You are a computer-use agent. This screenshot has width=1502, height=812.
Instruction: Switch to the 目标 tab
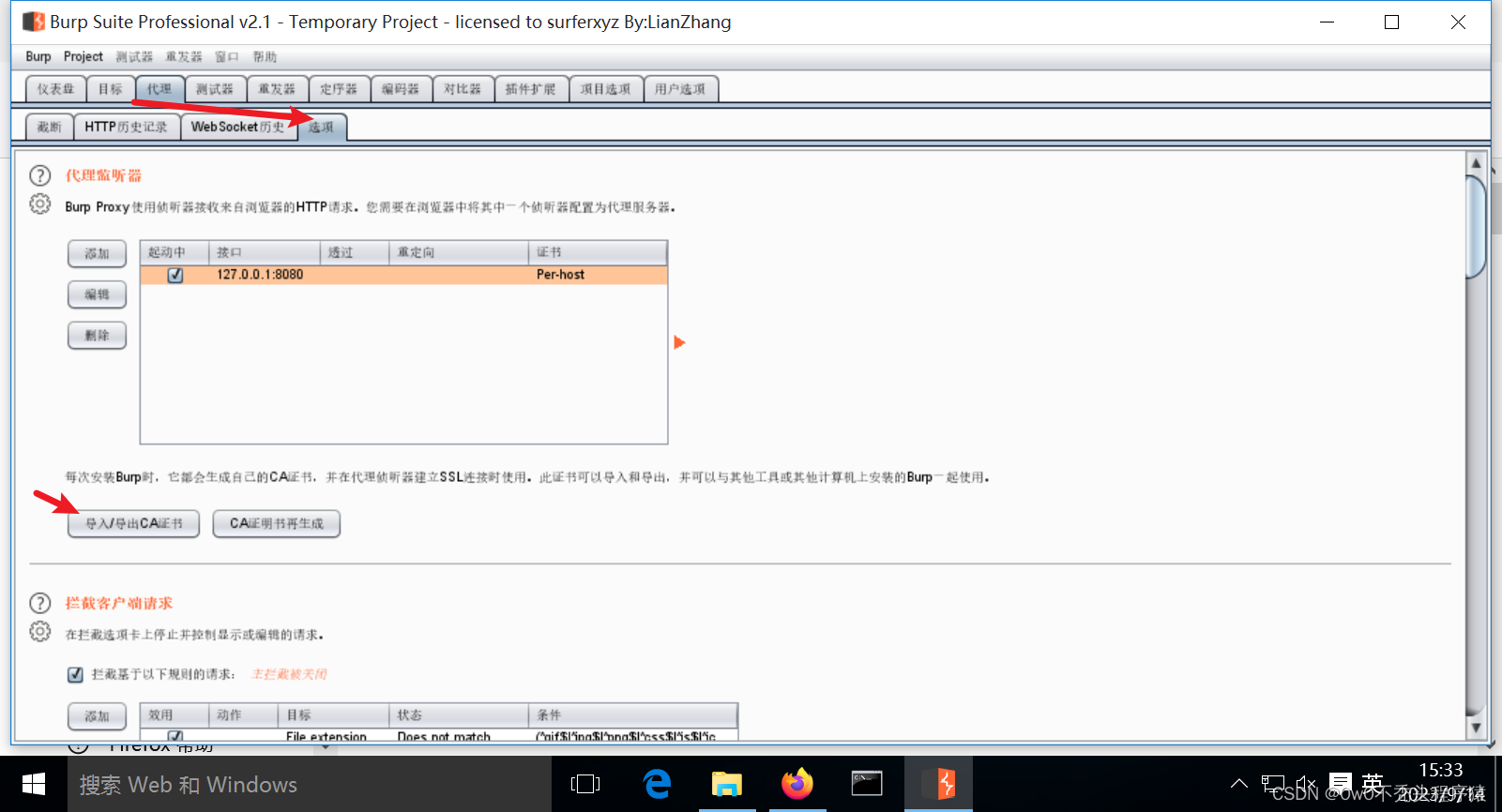[111, 89]
